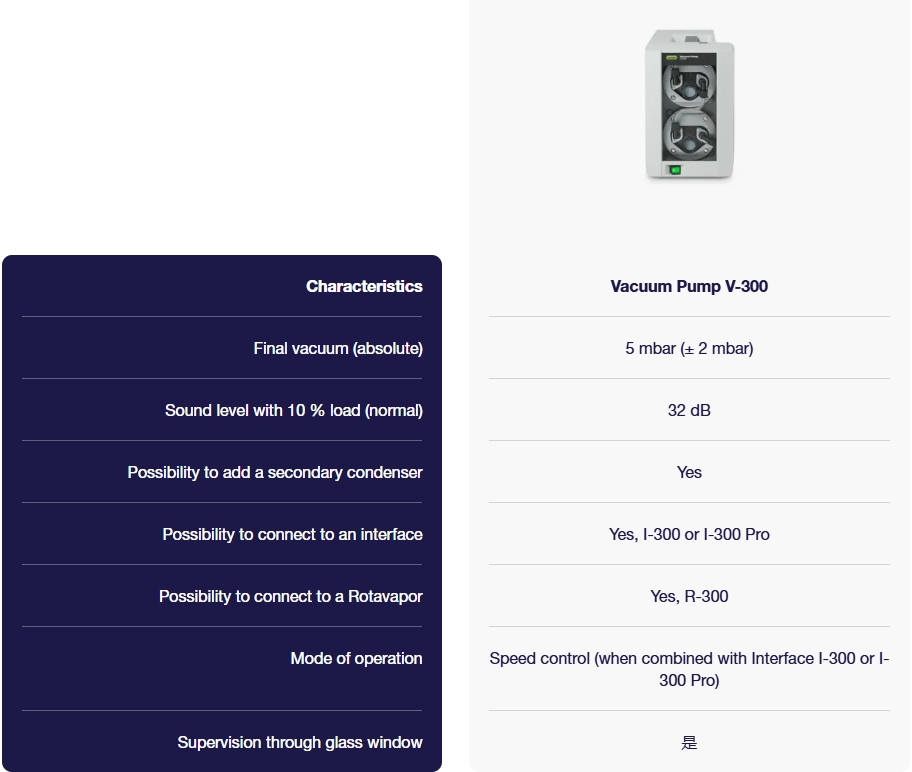The height and width of the screenshot is (772, 912).
Task: Click the green power switch on the pump
Action: [676, 170]
